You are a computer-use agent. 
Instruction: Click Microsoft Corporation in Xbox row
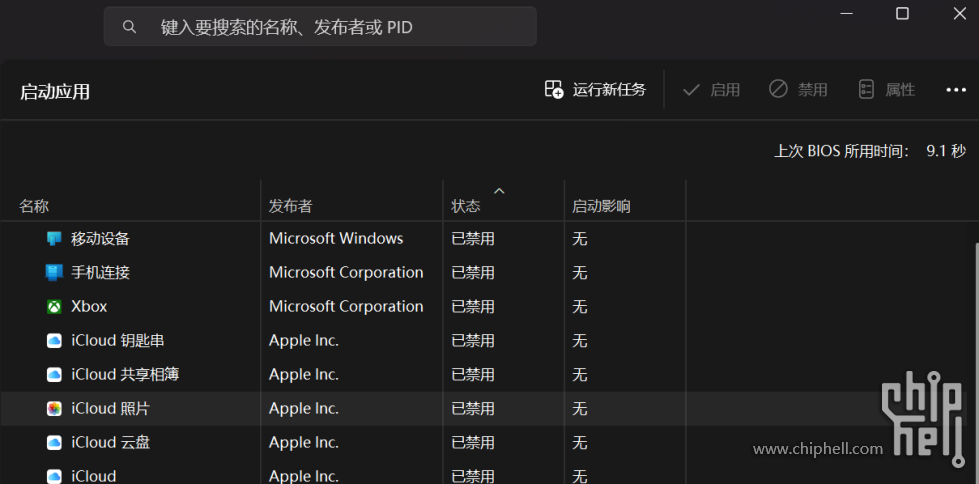[x=346, y=307]
